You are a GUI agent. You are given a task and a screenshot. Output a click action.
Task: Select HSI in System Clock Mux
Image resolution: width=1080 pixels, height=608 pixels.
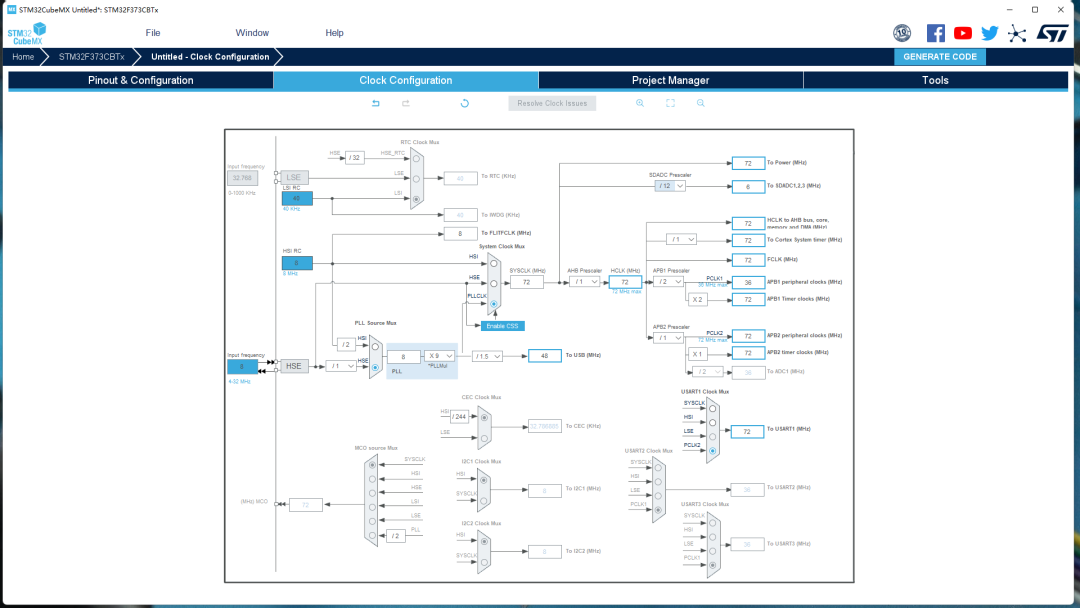coord(494,264)
